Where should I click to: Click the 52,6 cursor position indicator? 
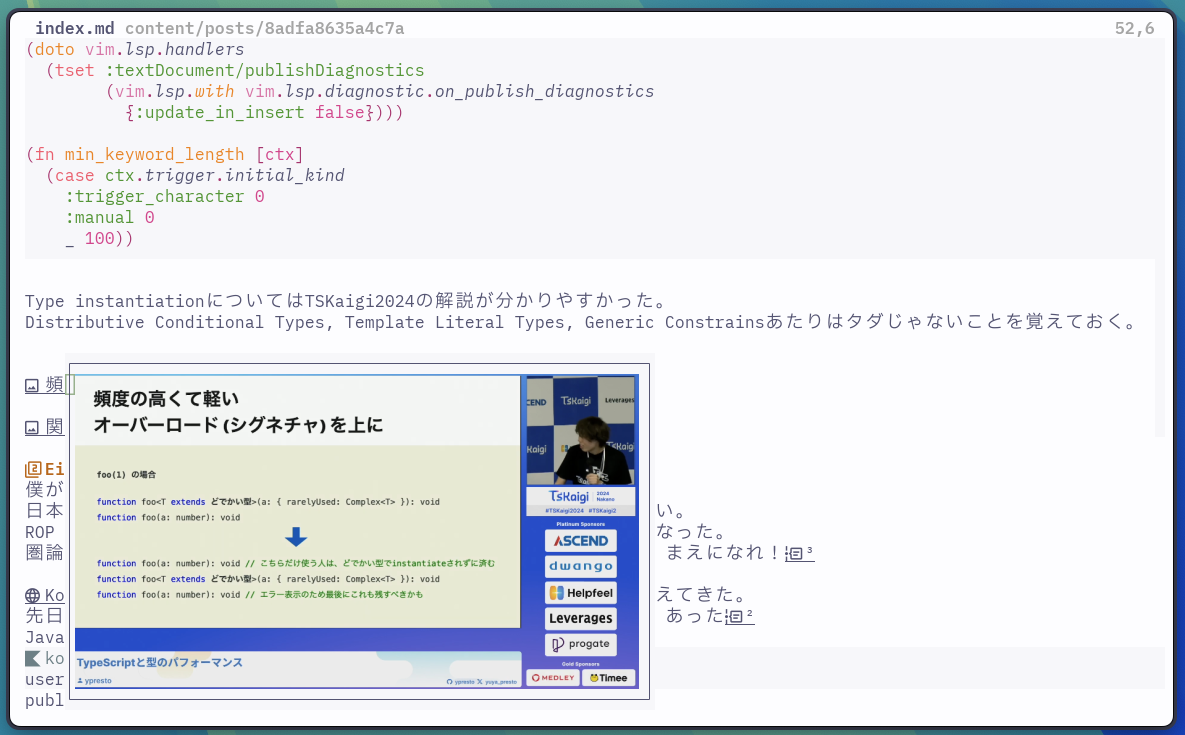click(x=1132, y=28)
